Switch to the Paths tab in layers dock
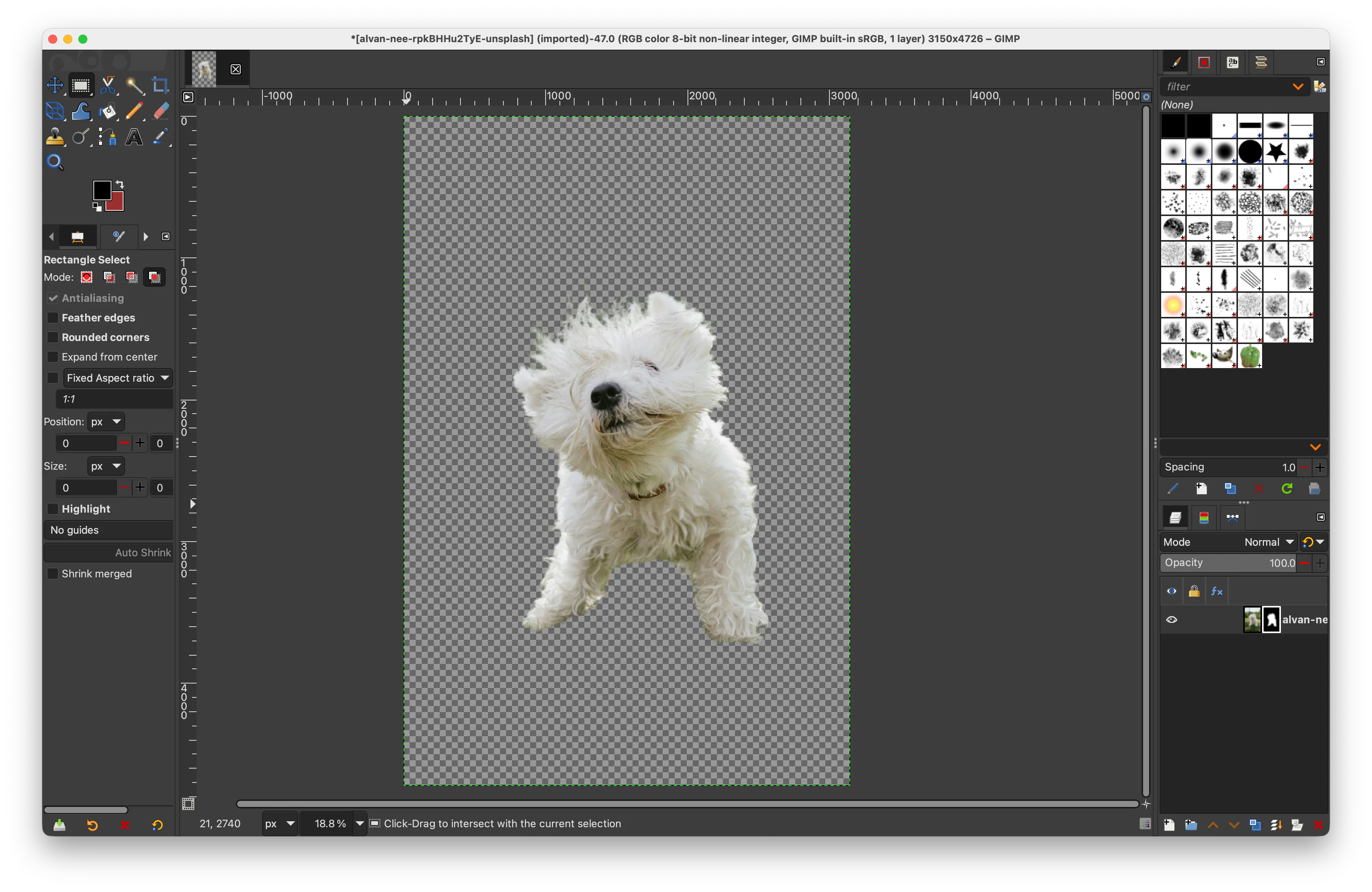Image resolution: width=1372 pixels, height=892 pixels. pyautogui.click(x=1232, y=518)
